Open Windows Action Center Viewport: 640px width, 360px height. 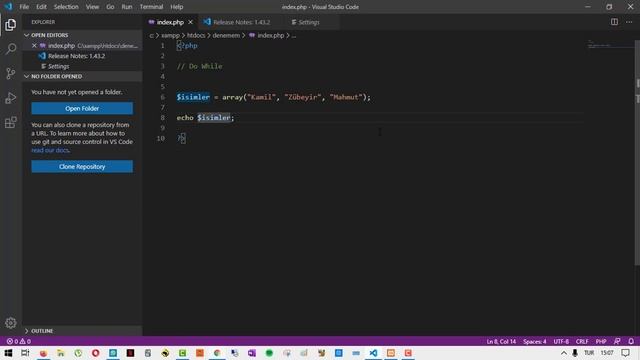(625, 353)
